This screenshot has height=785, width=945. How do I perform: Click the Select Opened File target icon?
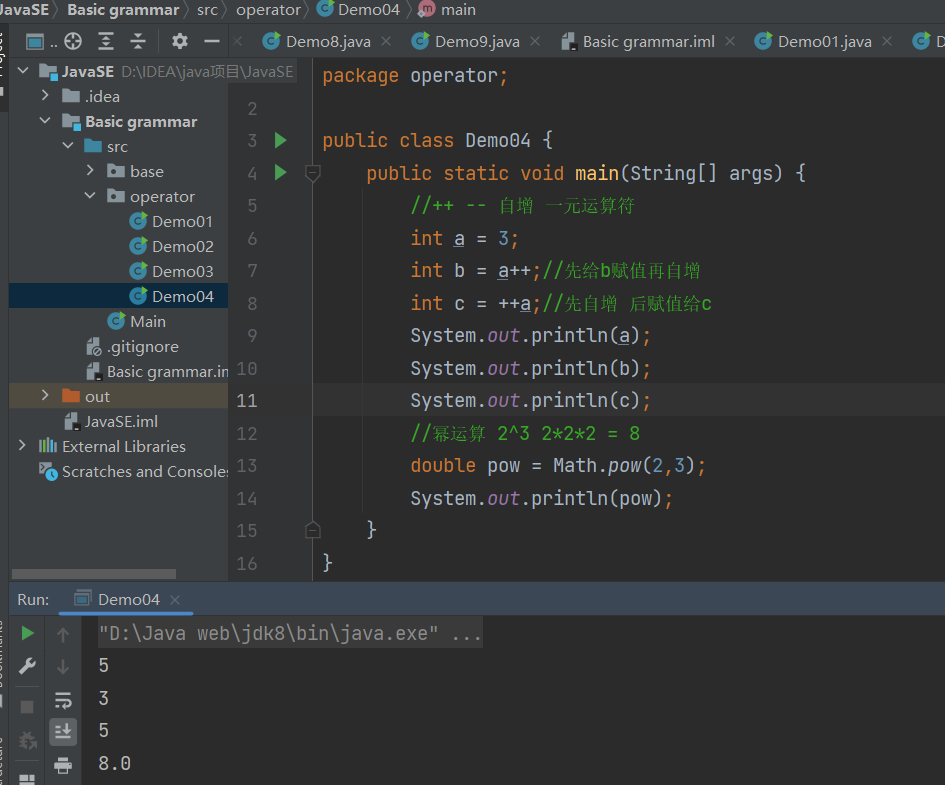(73, 41)
